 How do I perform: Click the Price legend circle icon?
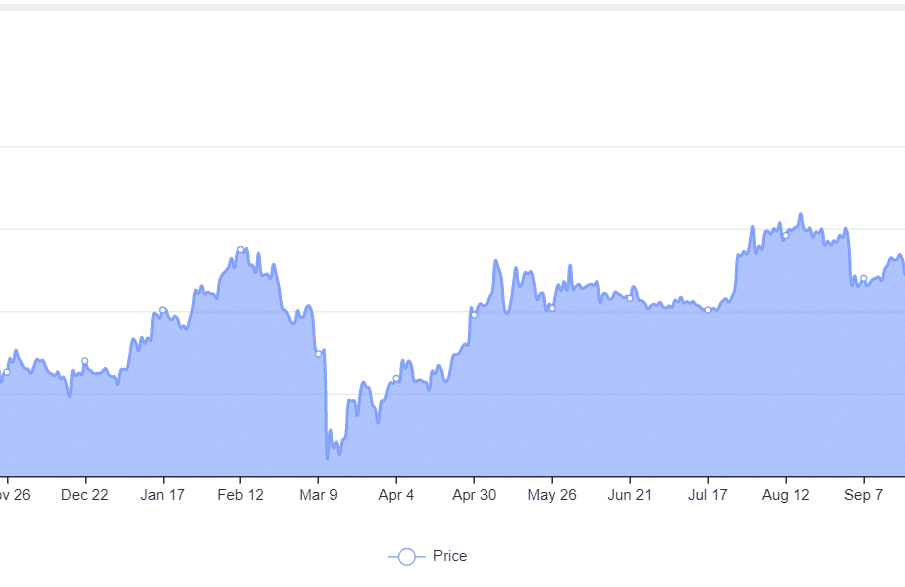(407, 556)
